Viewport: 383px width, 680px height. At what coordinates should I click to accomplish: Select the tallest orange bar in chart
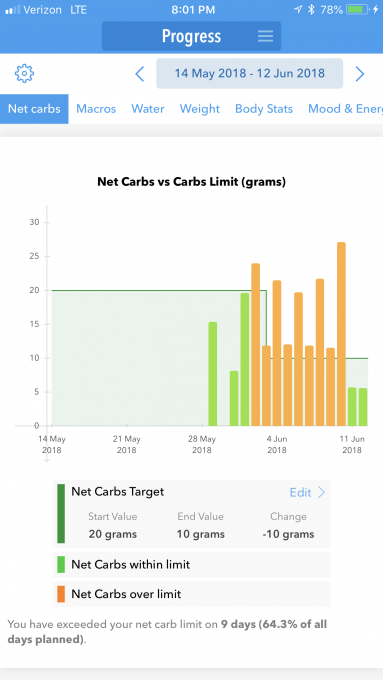341,334
